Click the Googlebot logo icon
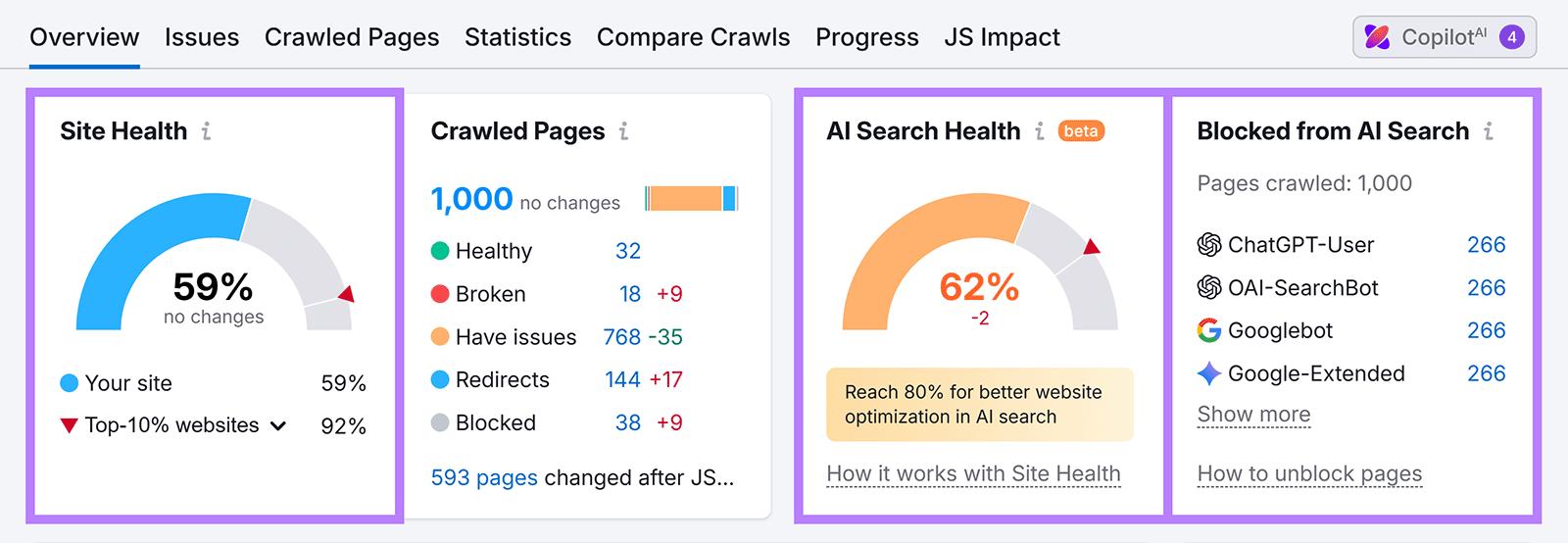The width and height of the screenshot is (1568, 543). click(1209, 330)
